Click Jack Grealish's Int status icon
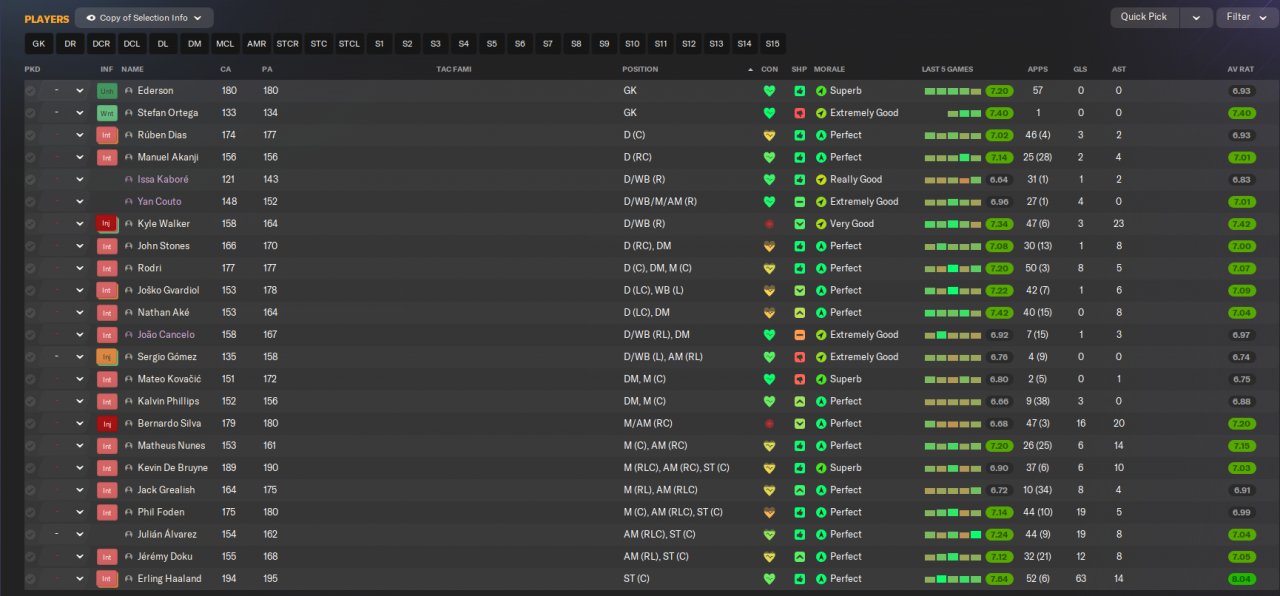Screen dimensions: 1280x596 click(107, 490)
